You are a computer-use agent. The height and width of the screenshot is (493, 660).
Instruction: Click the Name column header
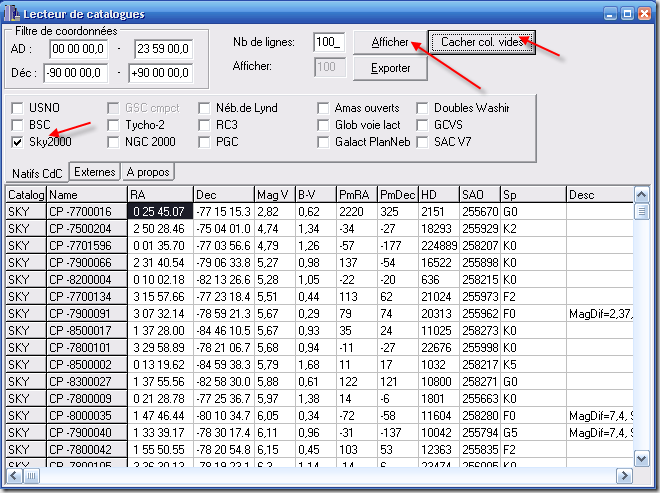87,195
